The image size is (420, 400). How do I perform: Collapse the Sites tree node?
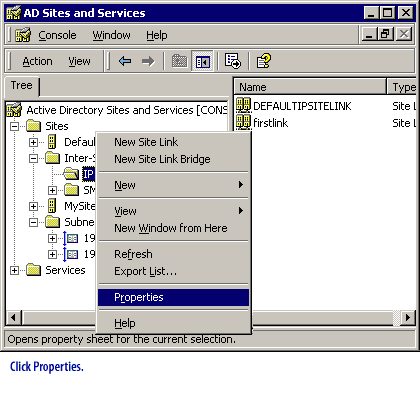click(x=14, y=126)
